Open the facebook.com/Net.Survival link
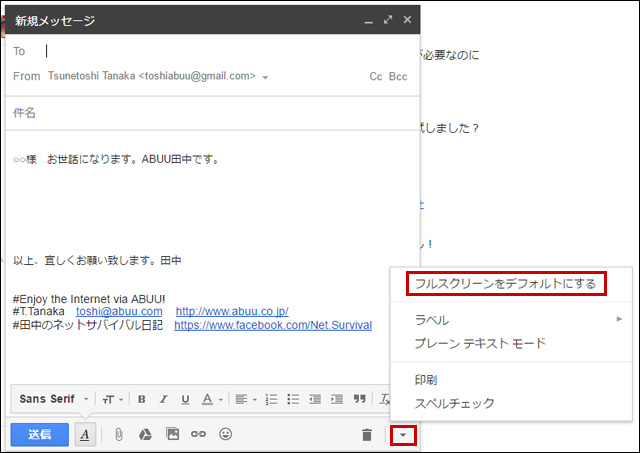Image resolution: width=640 pixels, height=453 pixels. tap(273, 325)
